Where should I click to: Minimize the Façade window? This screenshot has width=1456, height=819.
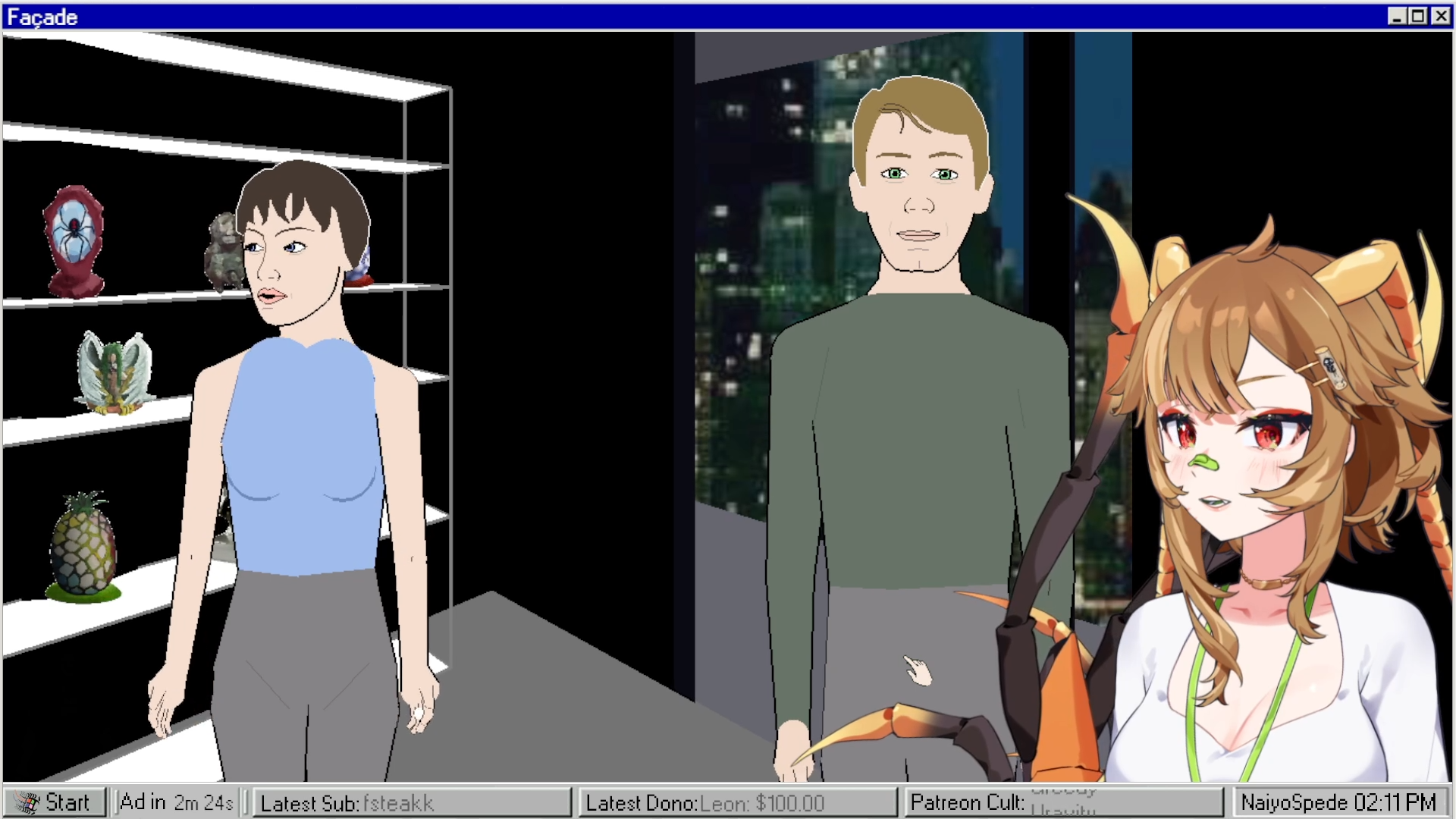1397,16
